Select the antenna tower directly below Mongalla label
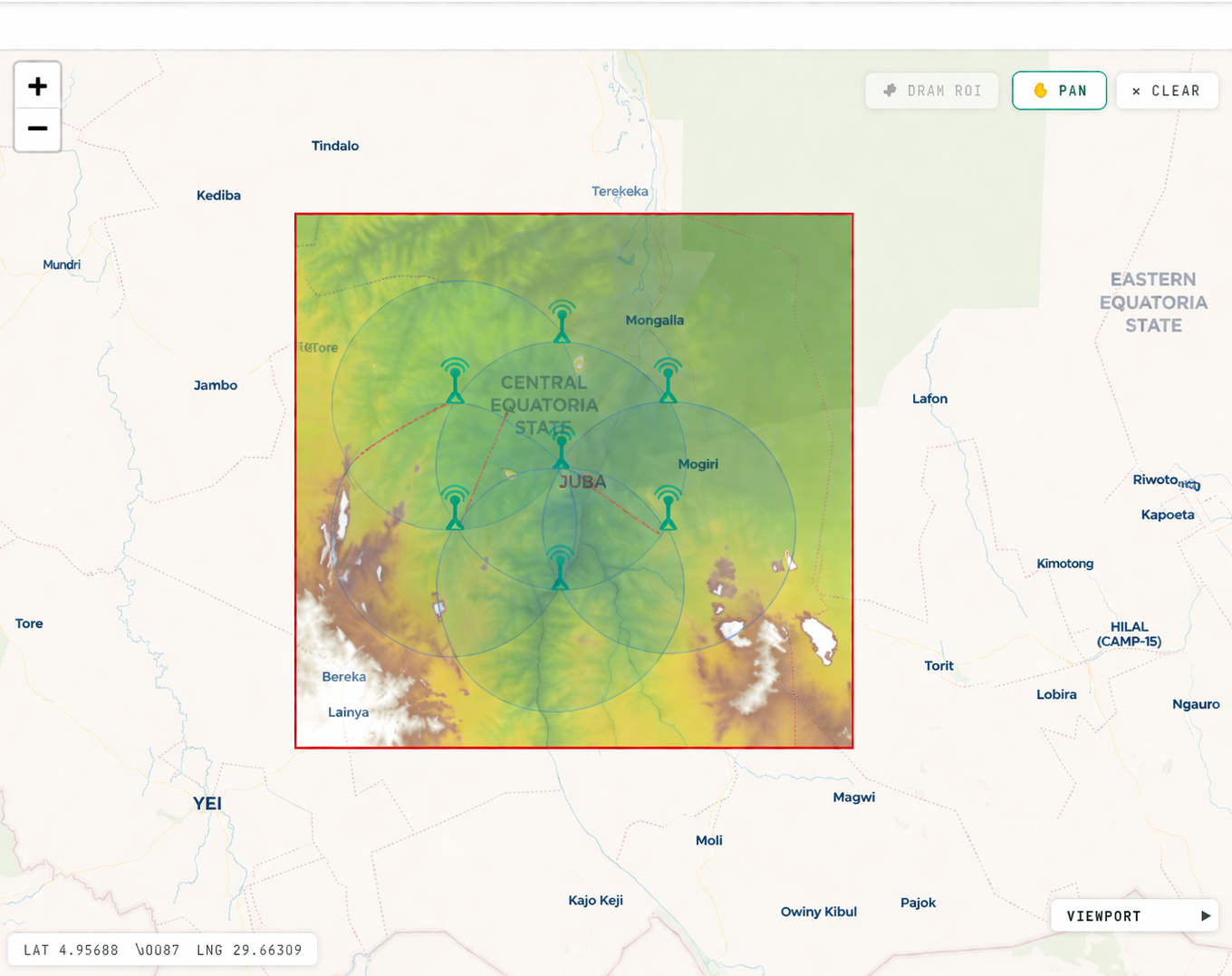1232x976 pixels. pos(668,381)
